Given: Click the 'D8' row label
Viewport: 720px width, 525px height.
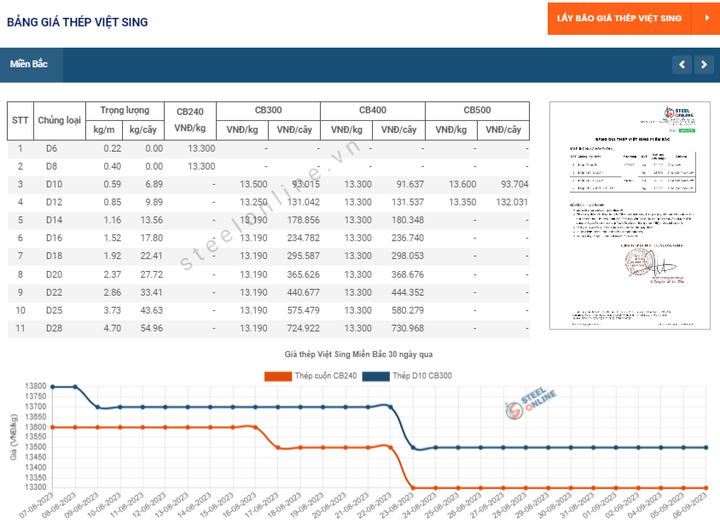Looking at the screenshot, I should click(51, 167).
